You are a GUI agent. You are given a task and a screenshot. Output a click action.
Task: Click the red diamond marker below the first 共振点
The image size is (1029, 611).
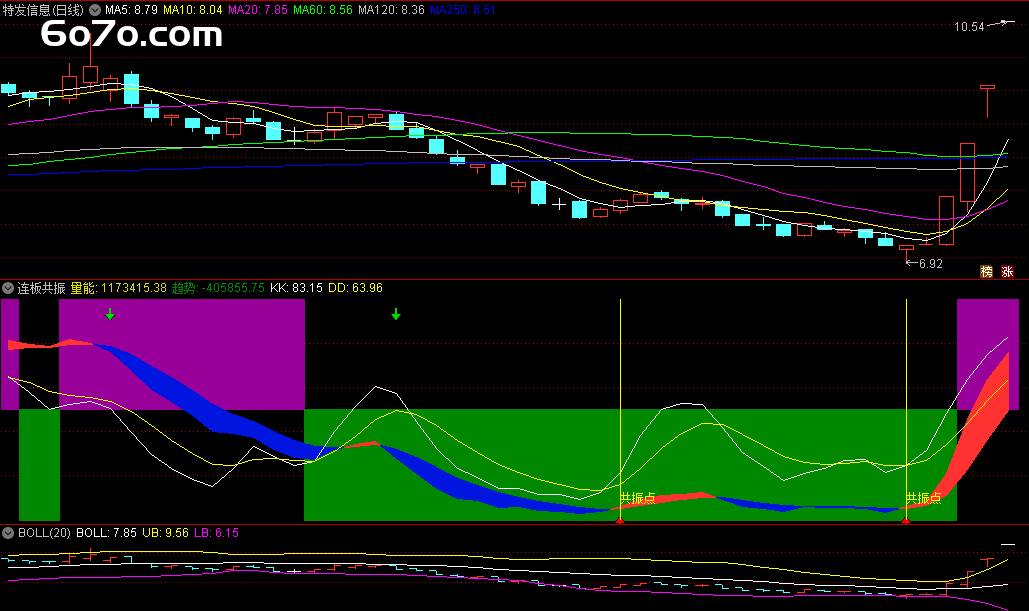tap(620, 520)
